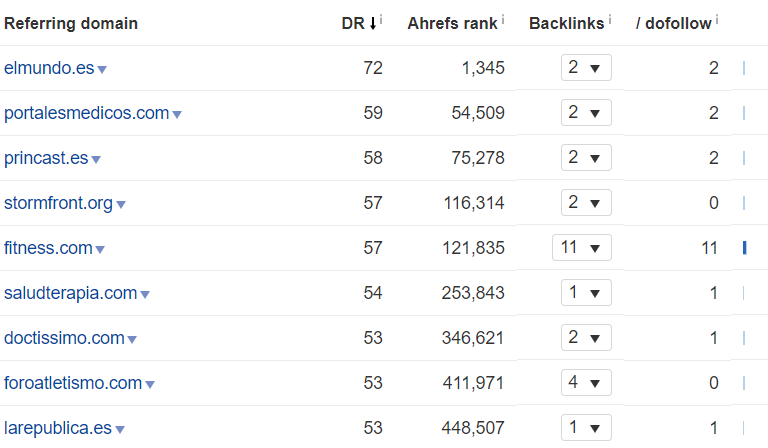Sort by the Backlinks column header
768x448 pixels.
(x=567, y=23)
